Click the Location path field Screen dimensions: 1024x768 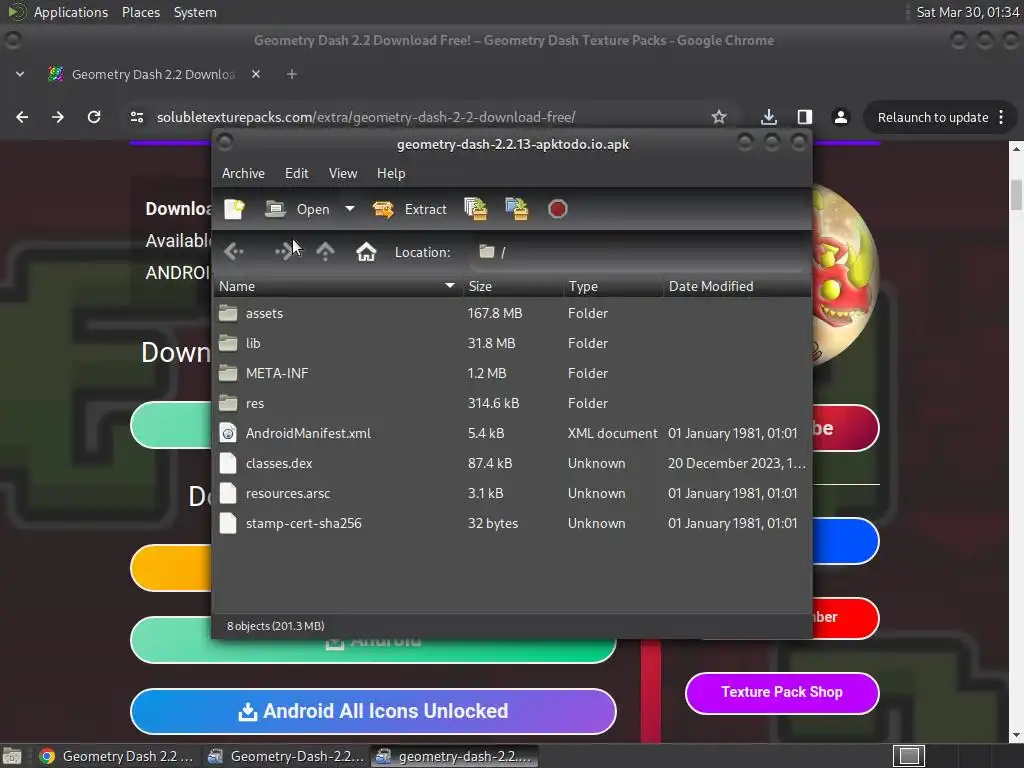[x=637, y=252]
